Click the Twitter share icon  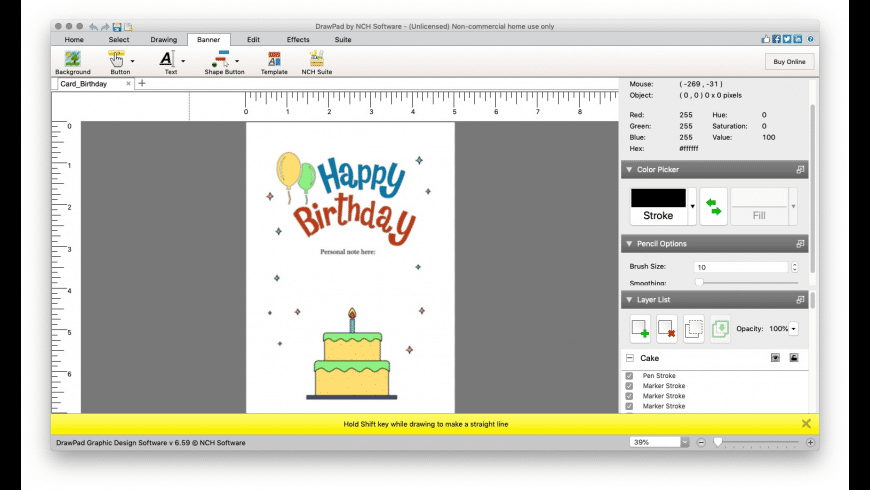coord(787,39)
